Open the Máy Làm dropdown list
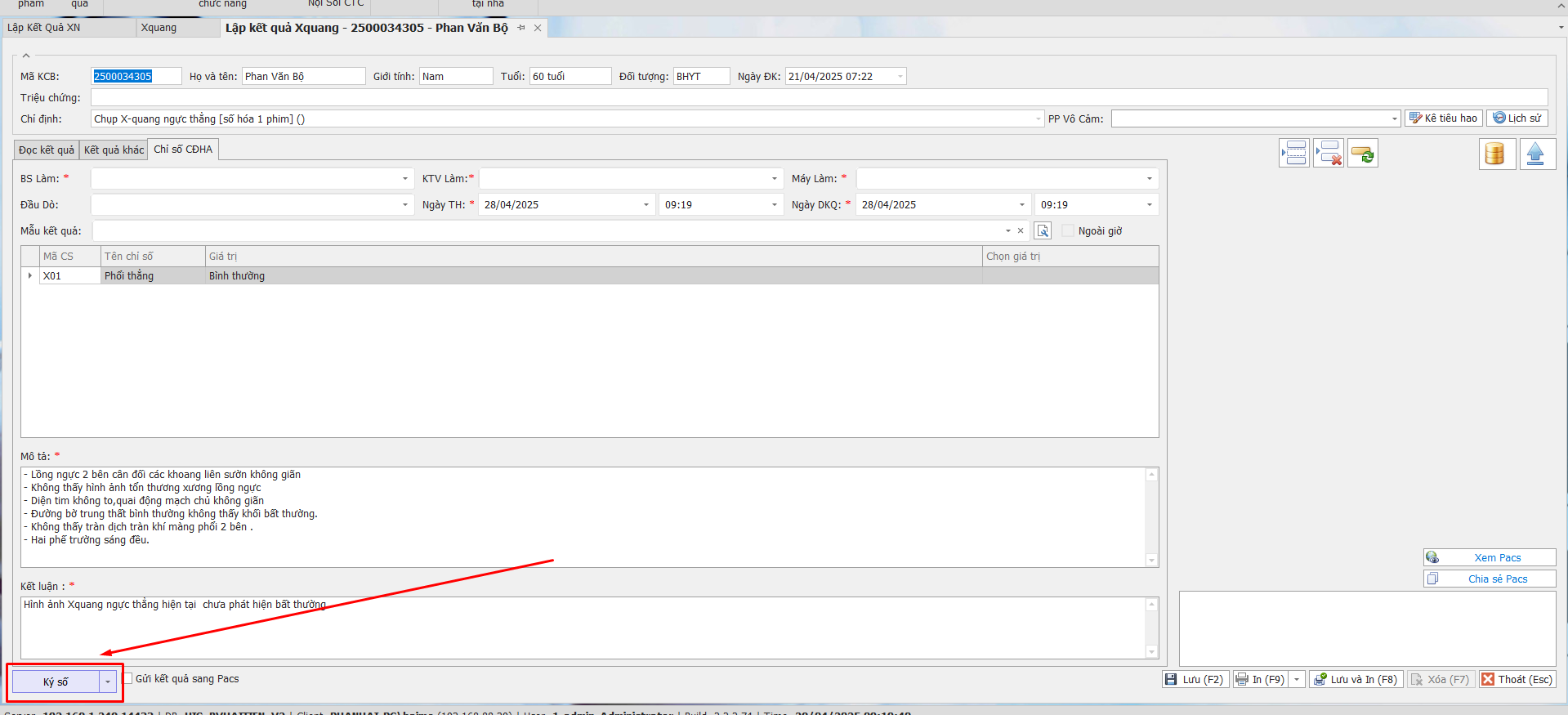Viewport: 1568px width, 715px height. point(1149,179)
